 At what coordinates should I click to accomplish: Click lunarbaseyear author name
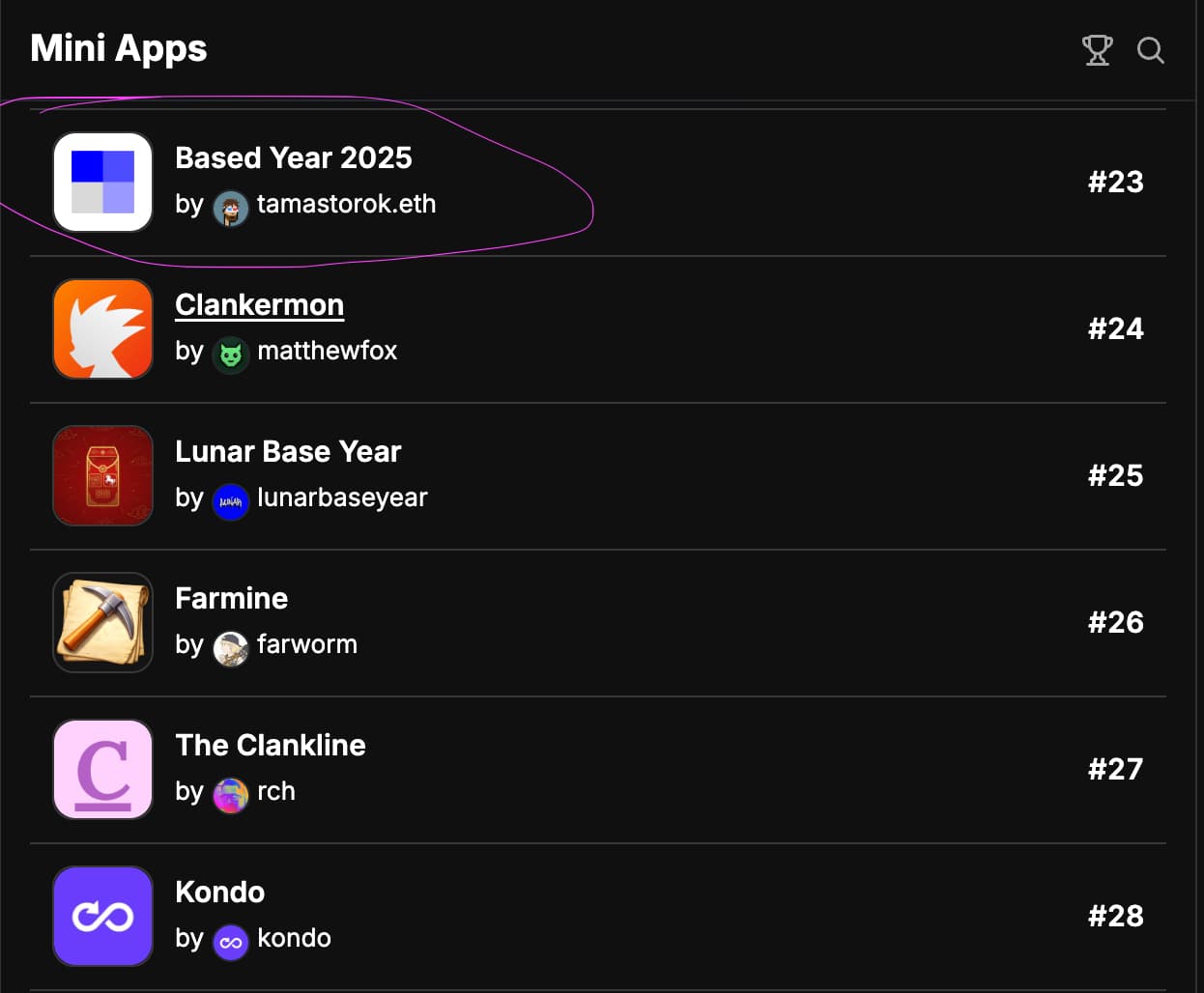[342, 498]
